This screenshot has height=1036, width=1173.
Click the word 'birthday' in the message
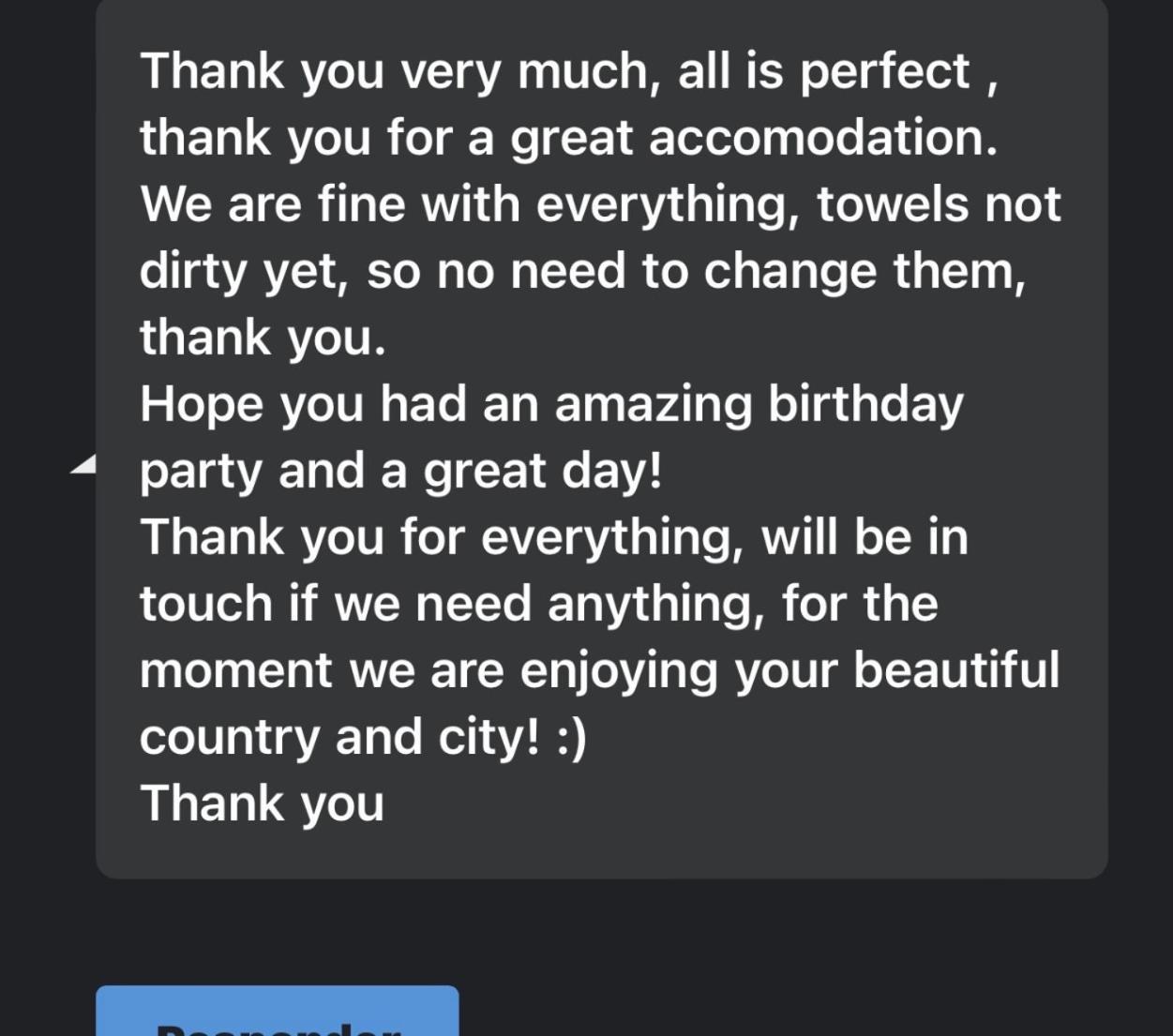pyautogui.click(x=865, y=405)
